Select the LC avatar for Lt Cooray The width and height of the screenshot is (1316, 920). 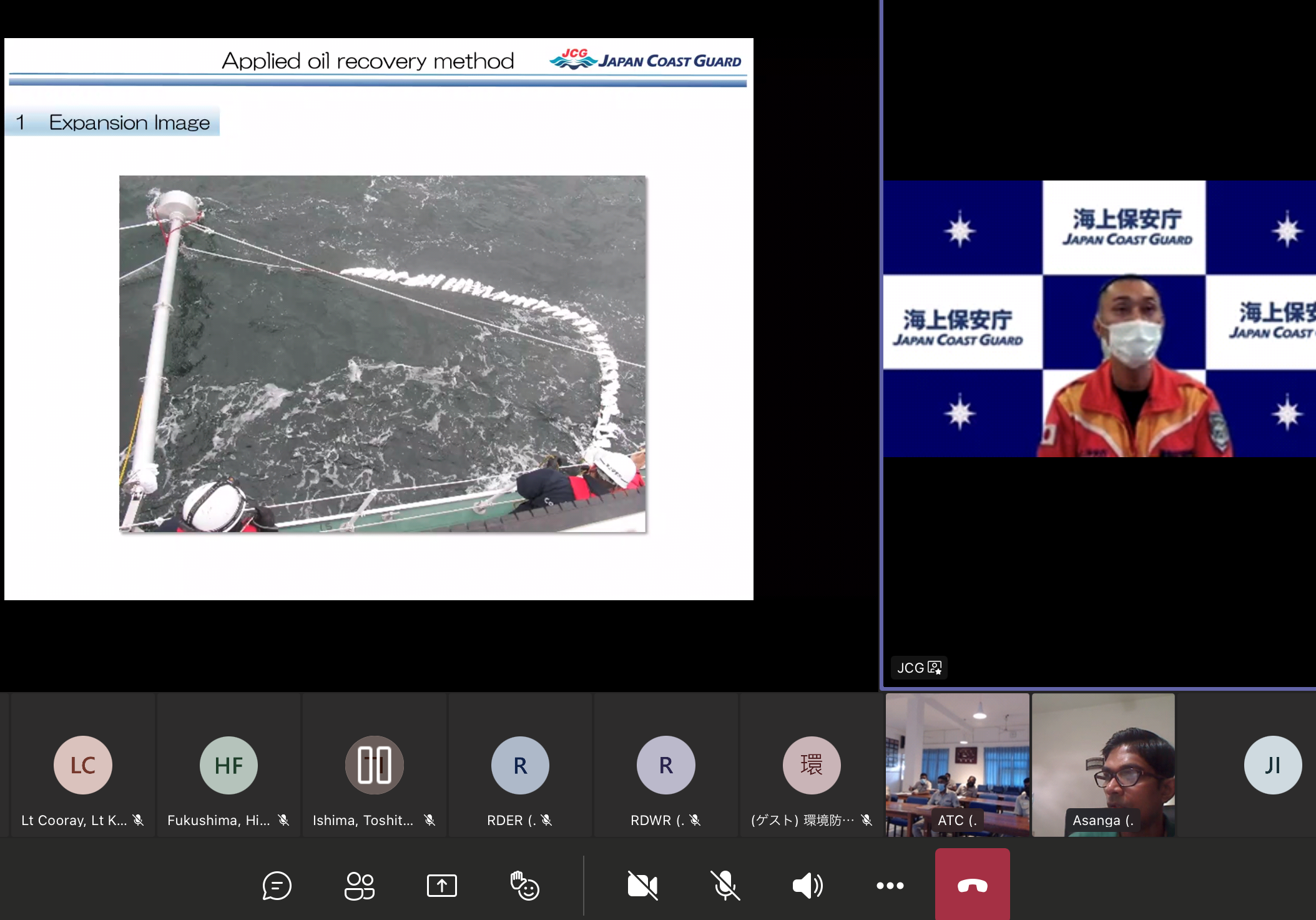[x=83, y=765]
